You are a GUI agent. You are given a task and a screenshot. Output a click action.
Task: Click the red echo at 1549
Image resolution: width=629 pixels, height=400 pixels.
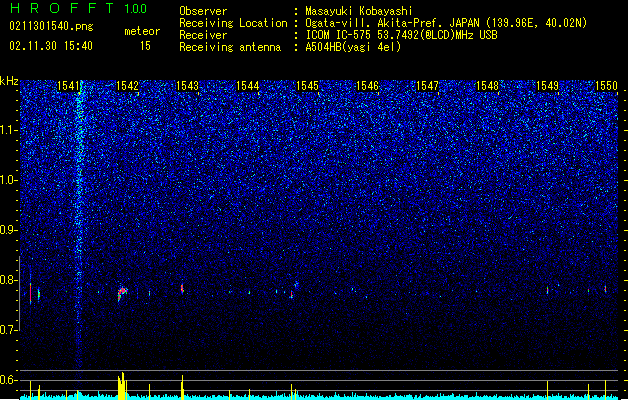[548, 290]
